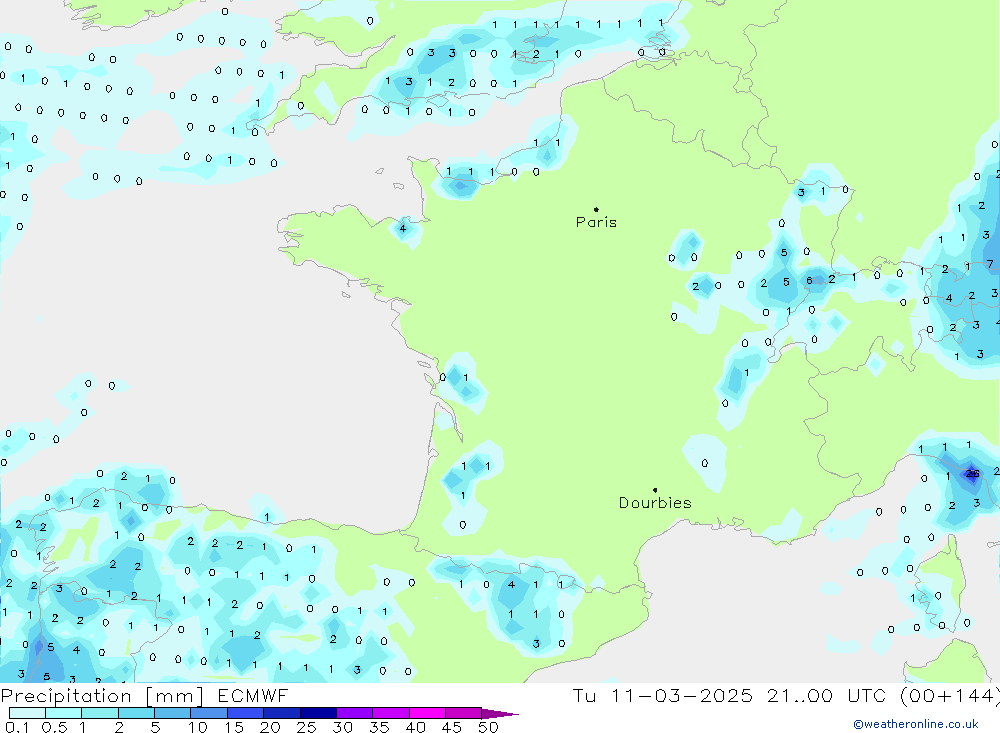Click the 0.5–1 mm legend color swatch

(64, 713)
